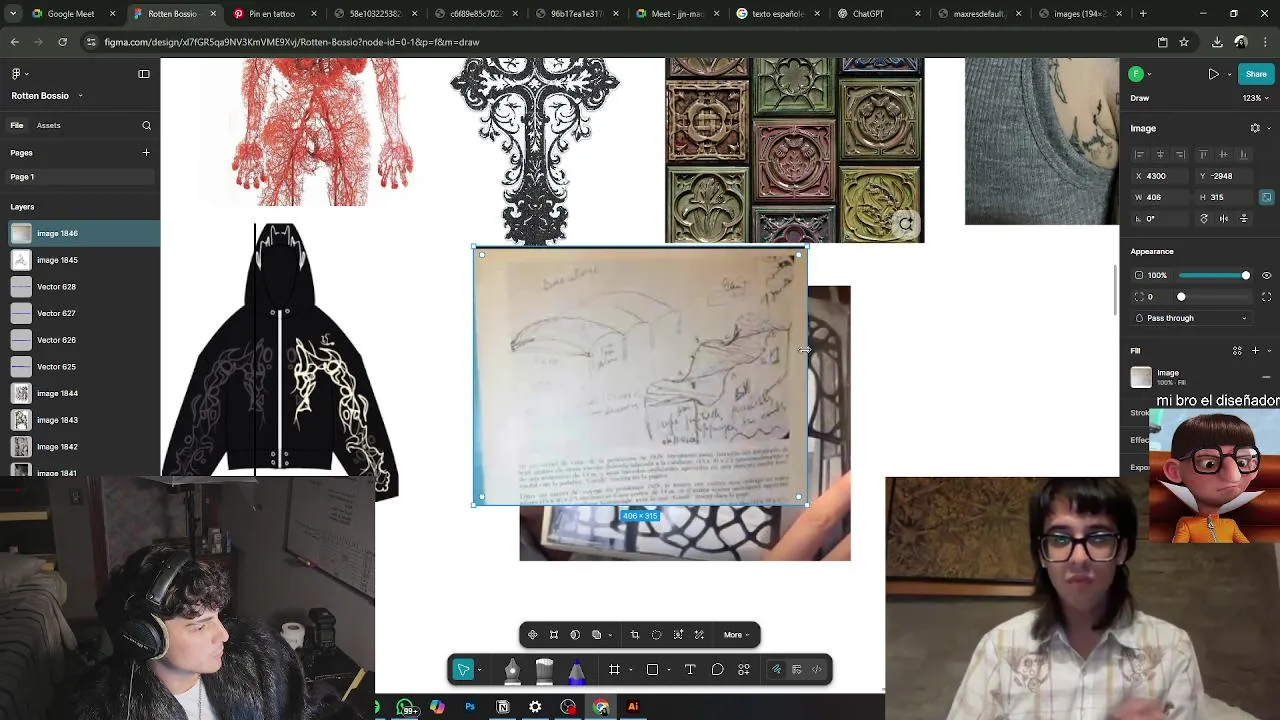Add a new page with plus icon

[146, 153]
